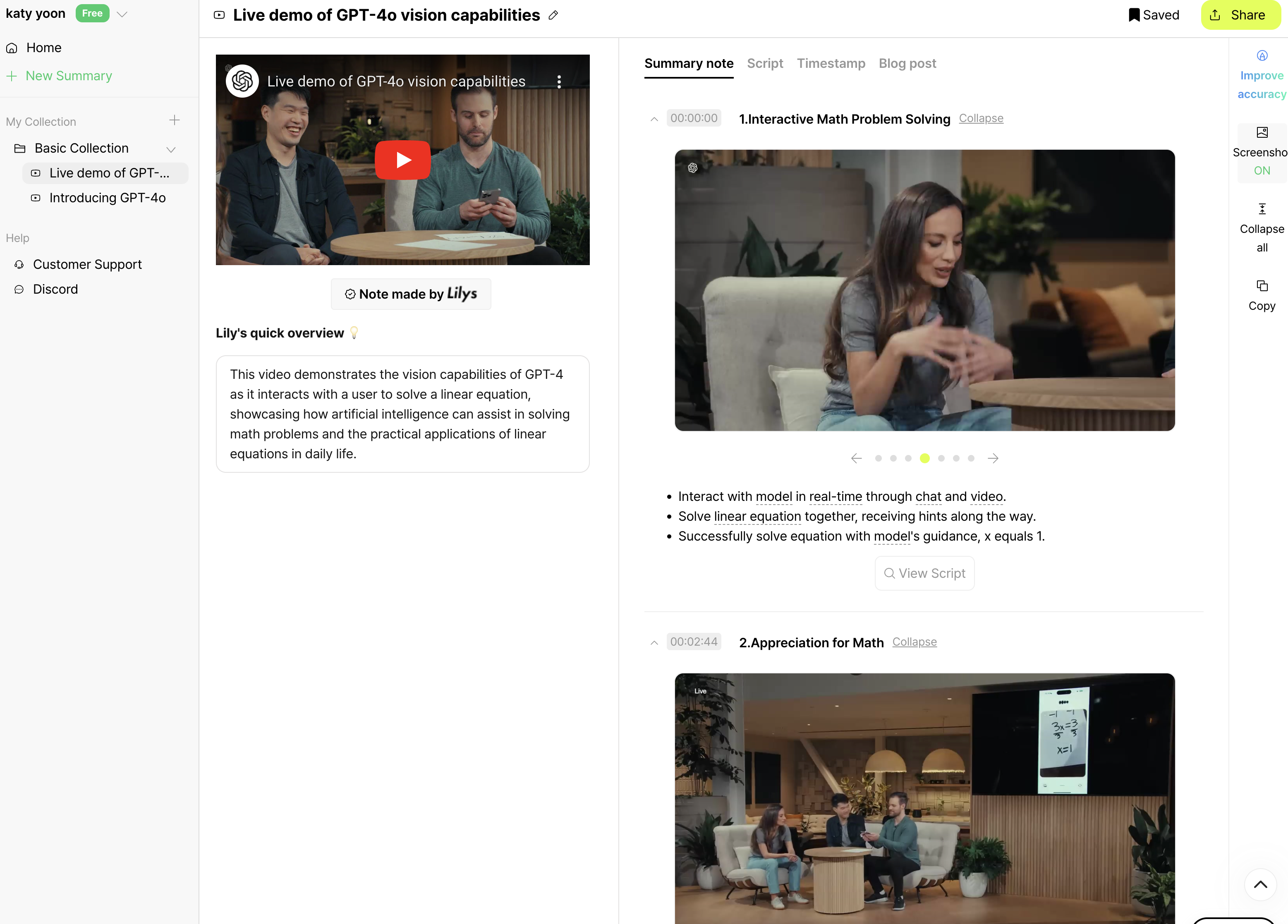
Task: Click the stage screenshot in section 2
Action: tap(924, 799)
